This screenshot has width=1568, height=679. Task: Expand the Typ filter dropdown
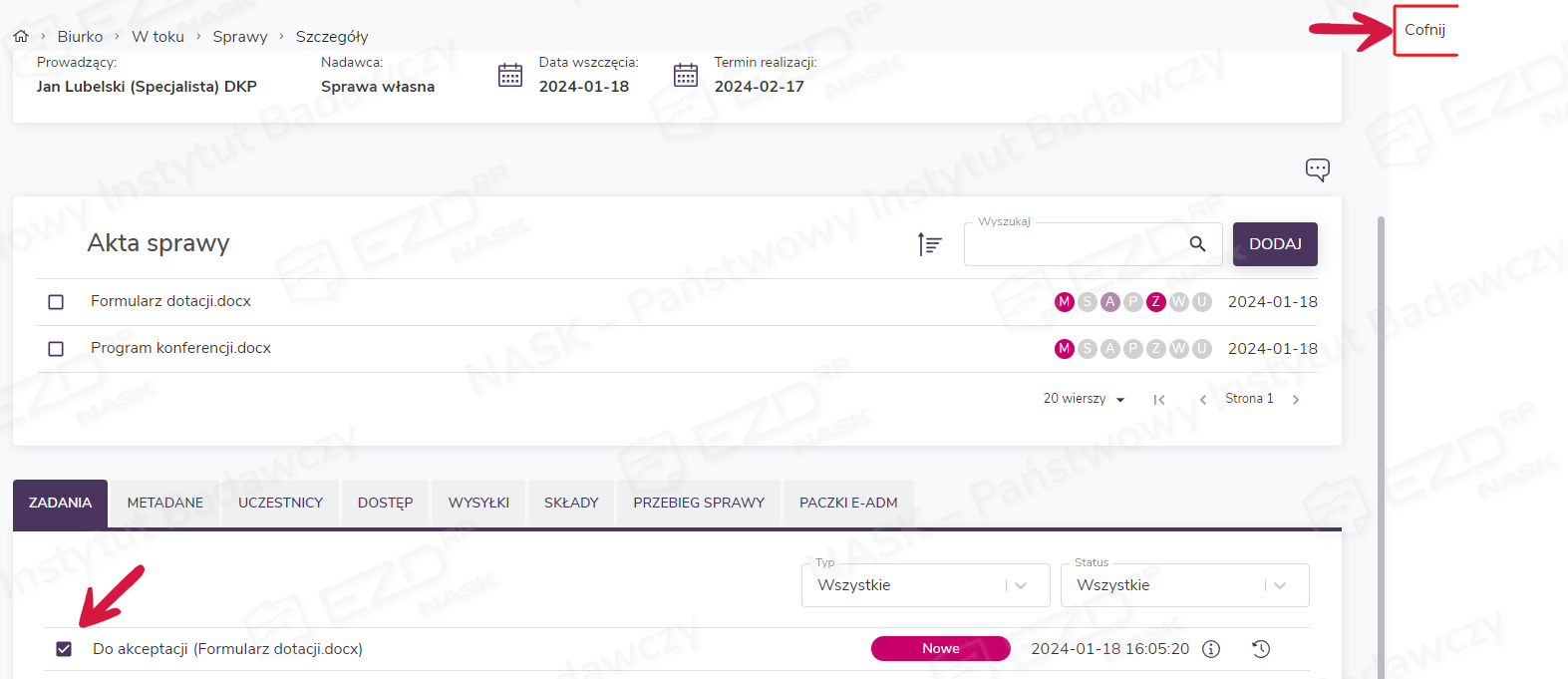click(1021, 585)
